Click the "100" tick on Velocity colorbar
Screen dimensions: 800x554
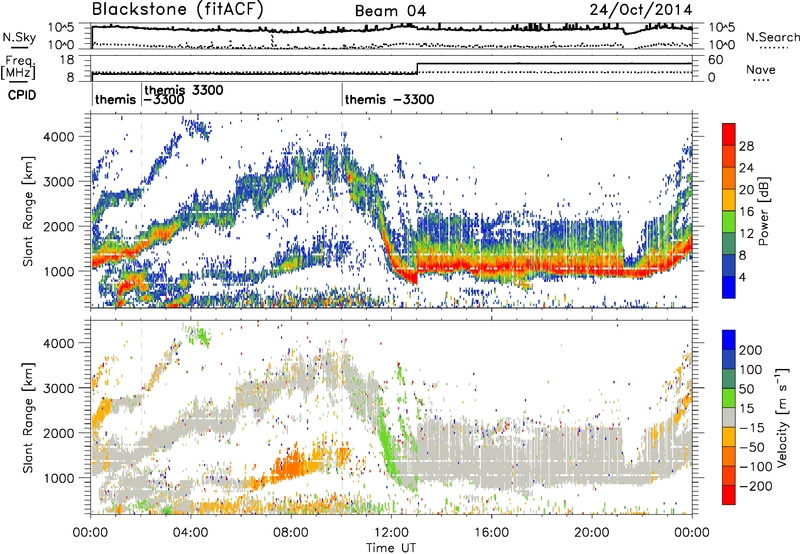[x=751, y=369]
